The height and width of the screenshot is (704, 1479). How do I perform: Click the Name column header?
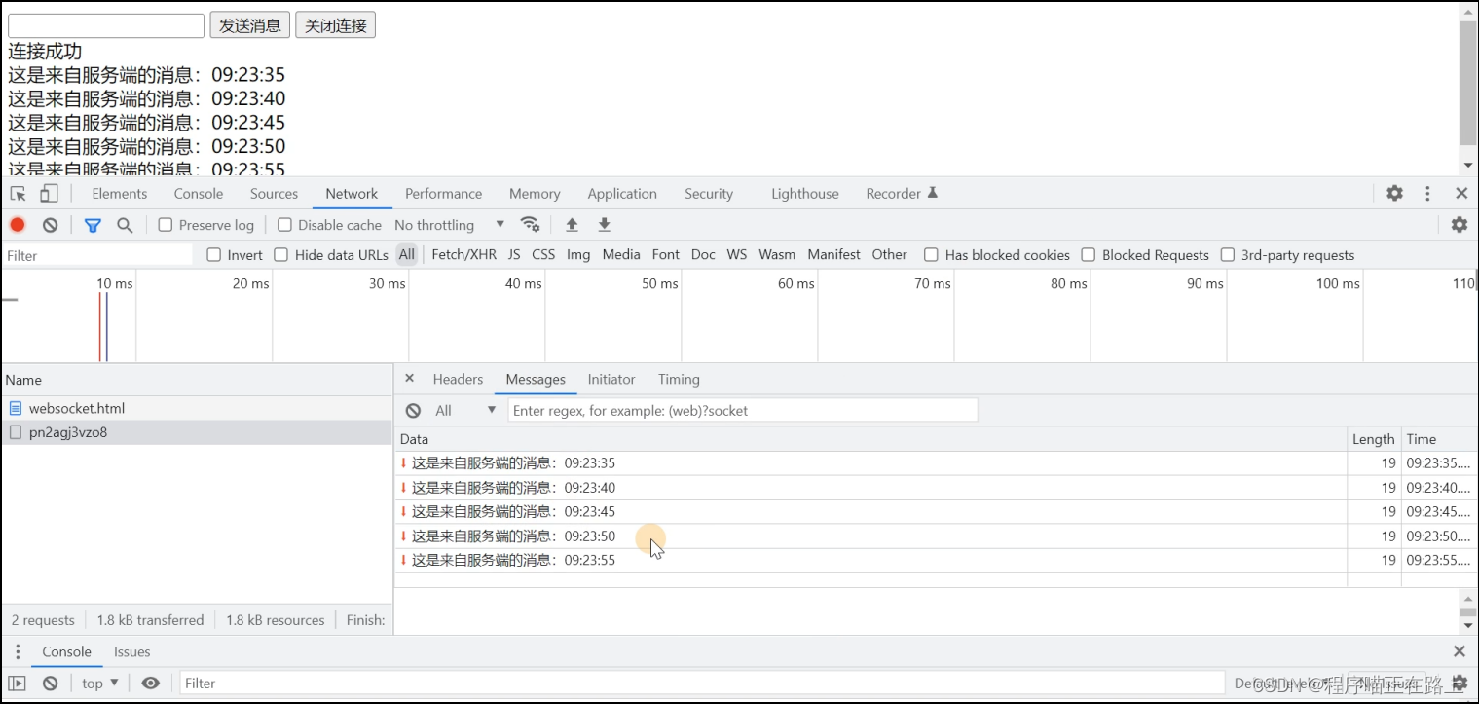coord(196,380)
